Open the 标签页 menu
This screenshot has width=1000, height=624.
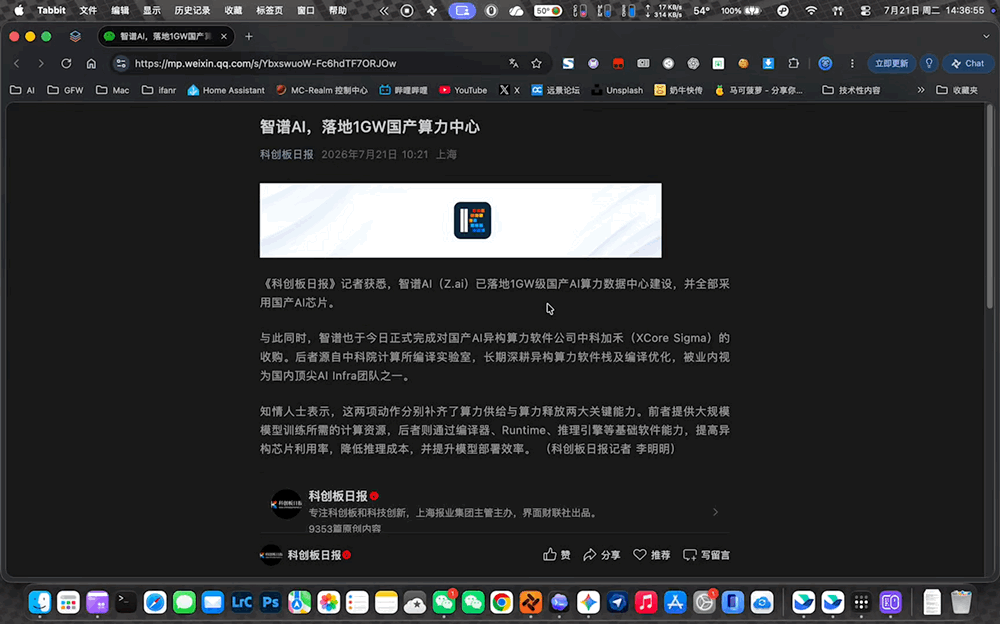point(269,10)
